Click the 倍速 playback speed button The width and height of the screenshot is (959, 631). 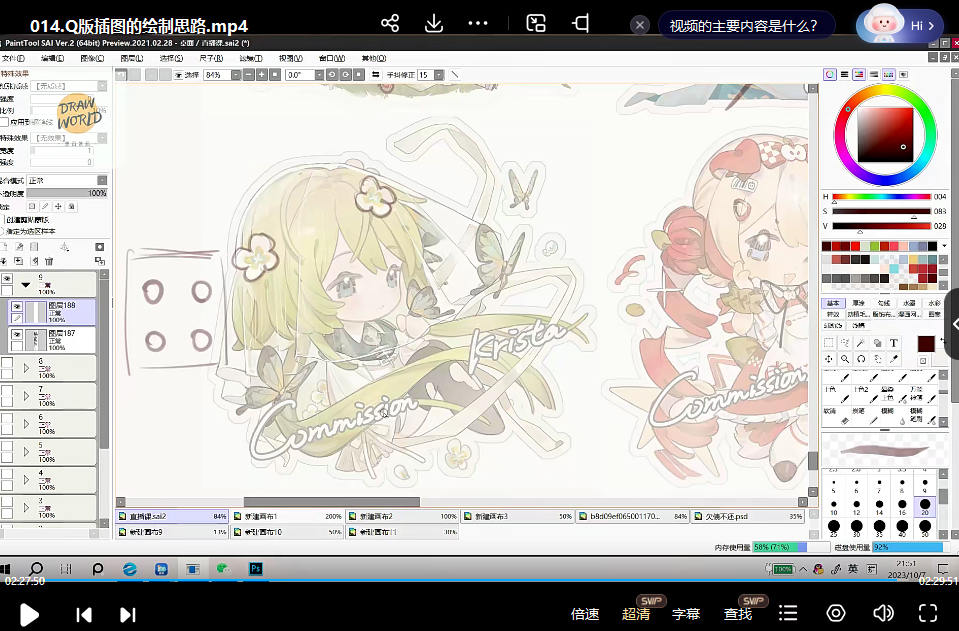pos(584,614)
